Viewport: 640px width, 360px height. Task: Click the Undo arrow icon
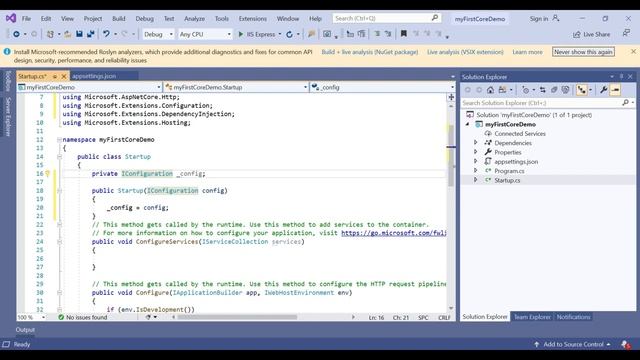tap(106, 34)
